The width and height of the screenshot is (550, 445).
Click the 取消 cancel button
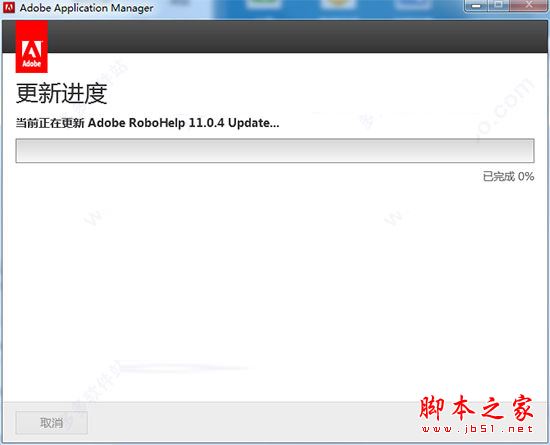click(x=52, y=423)
